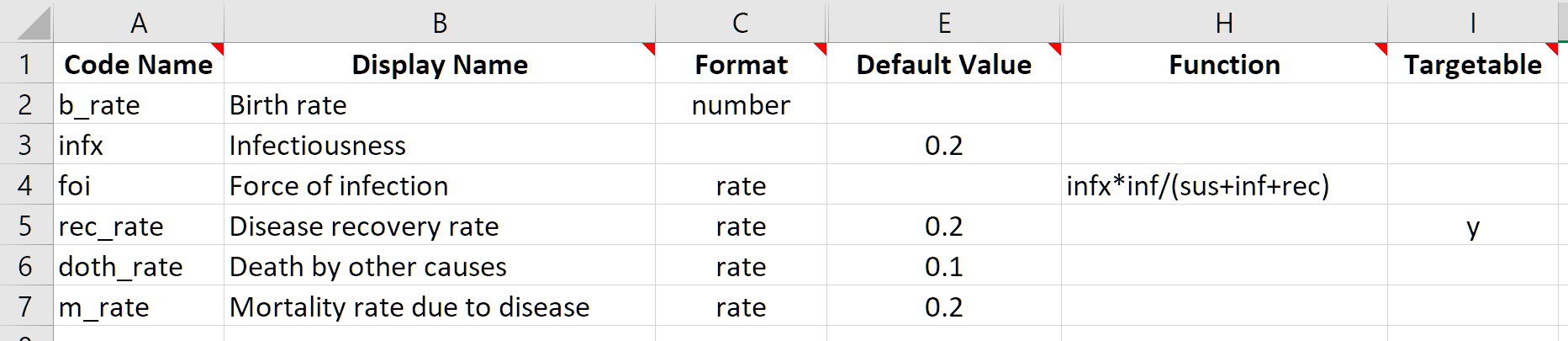Select column H header
This screenshot has height=341, width=1568.
(x=1225, y=22)
